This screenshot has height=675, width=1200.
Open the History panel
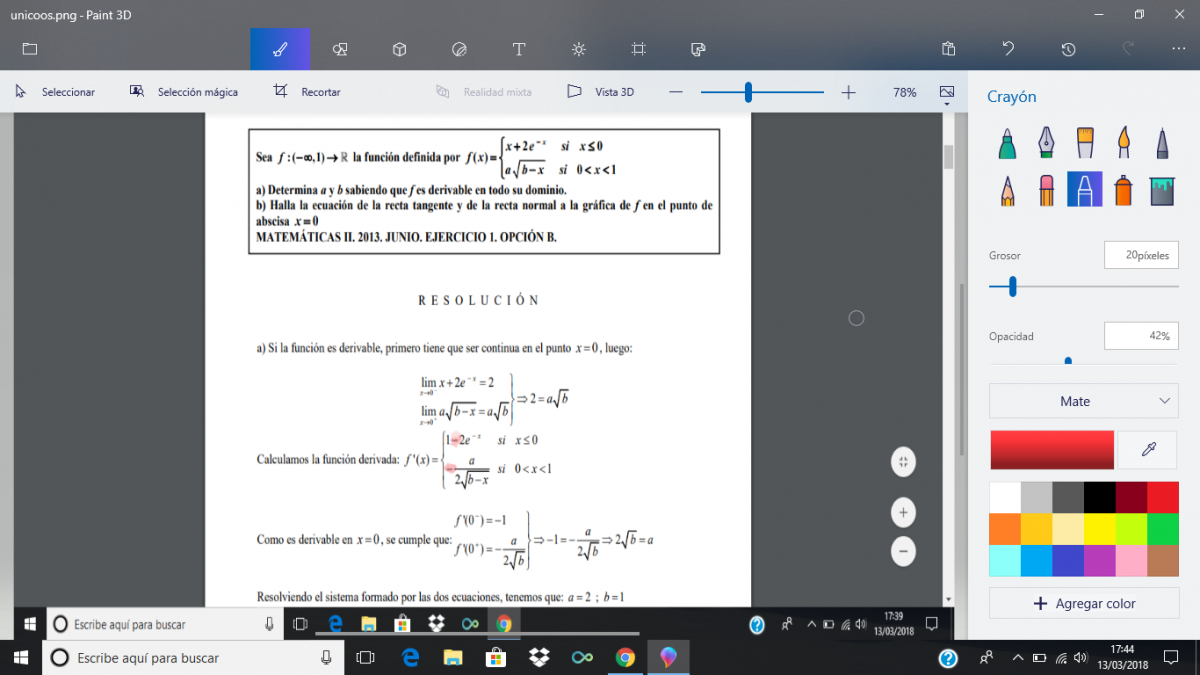[x=1068, y=49]
